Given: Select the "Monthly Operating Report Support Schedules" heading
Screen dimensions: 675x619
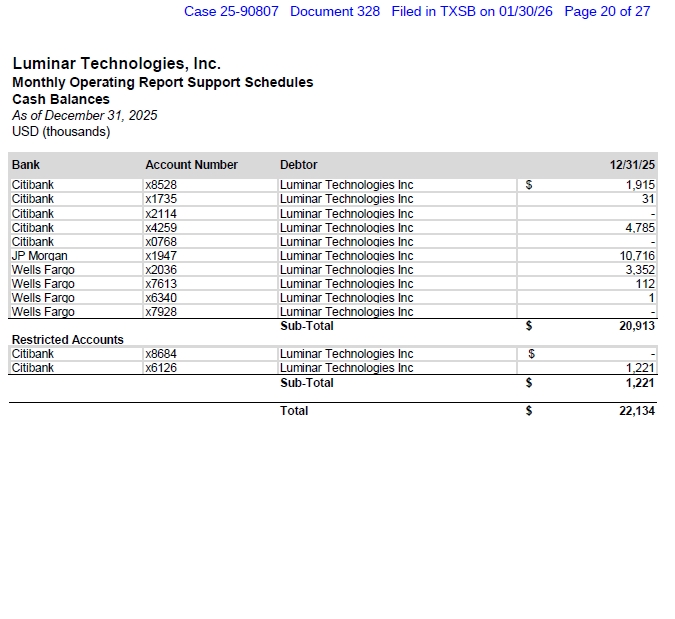Looking at the screenshot, I should tap(162, 82).
